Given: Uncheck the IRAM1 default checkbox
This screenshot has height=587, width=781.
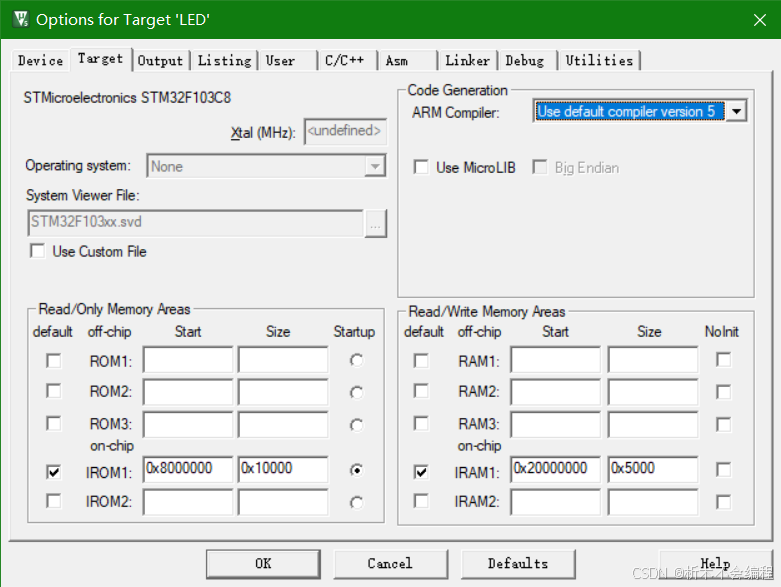Looking at the screenshot, I should click(x=421, y=471).
